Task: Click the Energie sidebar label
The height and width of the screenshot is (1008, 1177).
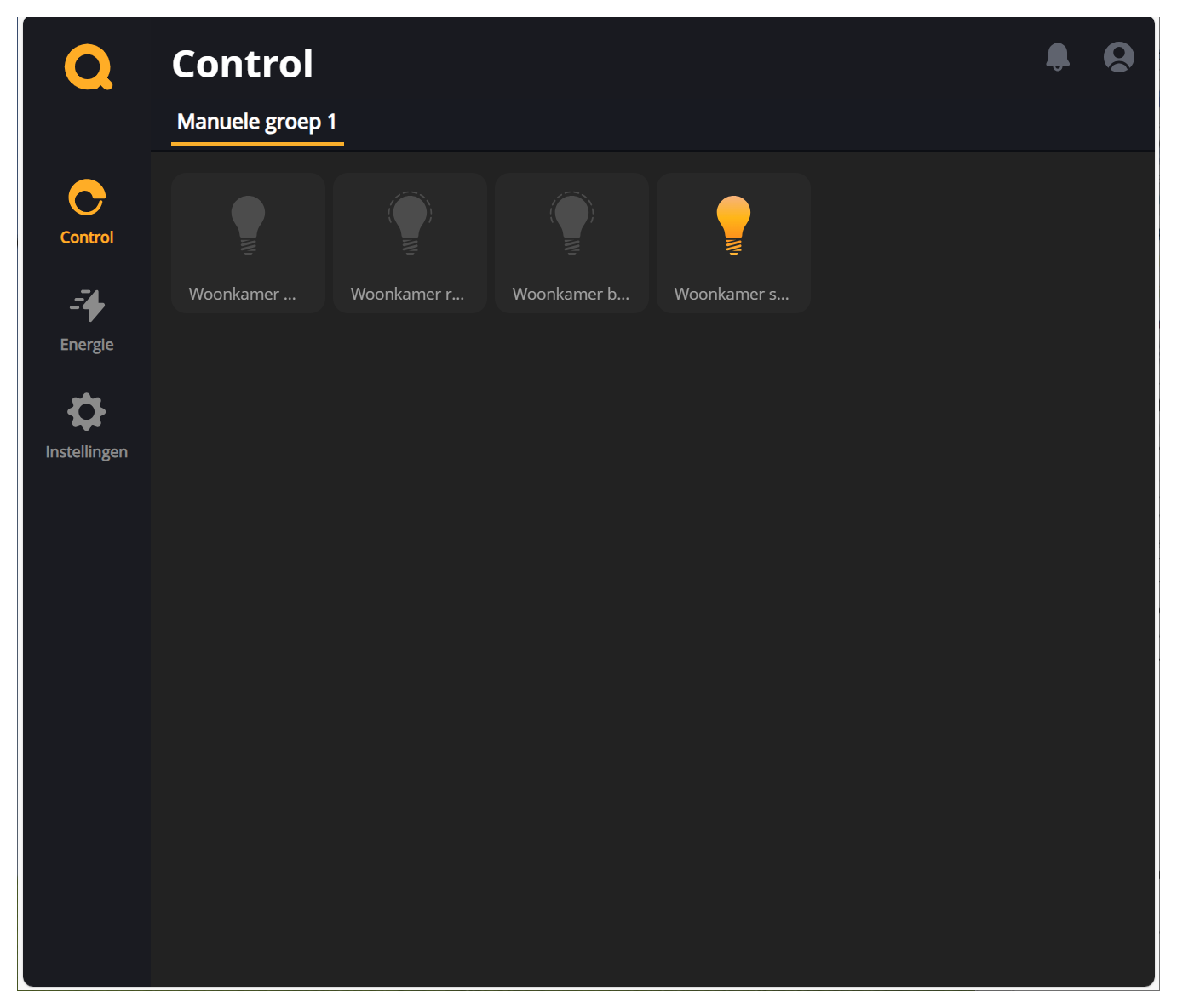Action: [87, 345]
